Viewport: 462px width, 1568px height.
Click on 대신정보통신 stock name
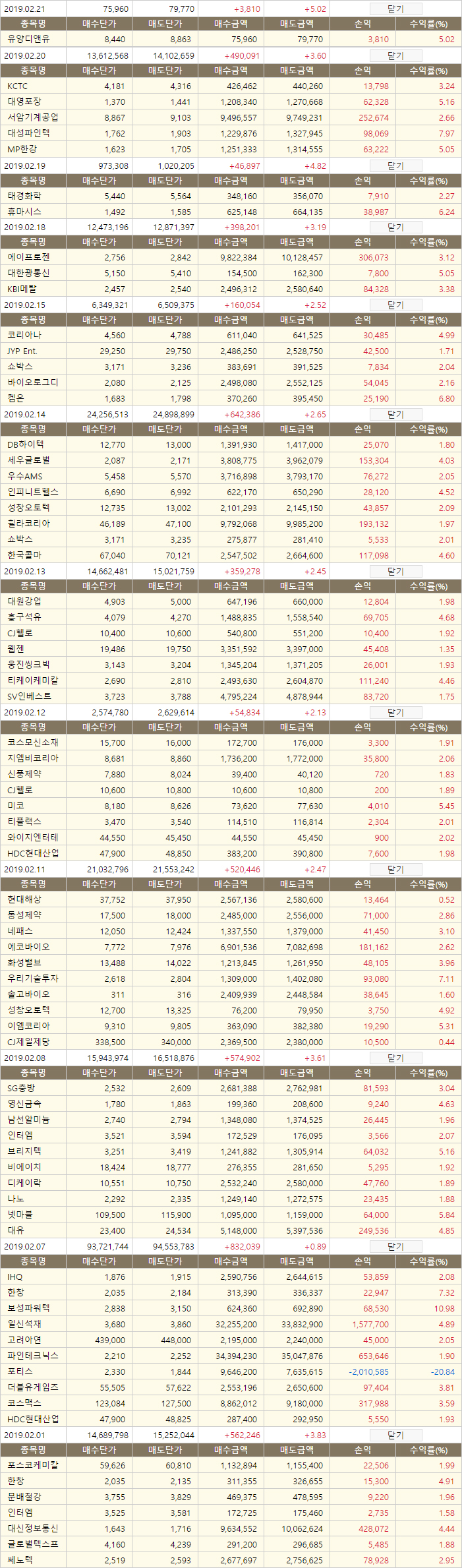(33, 1529)
